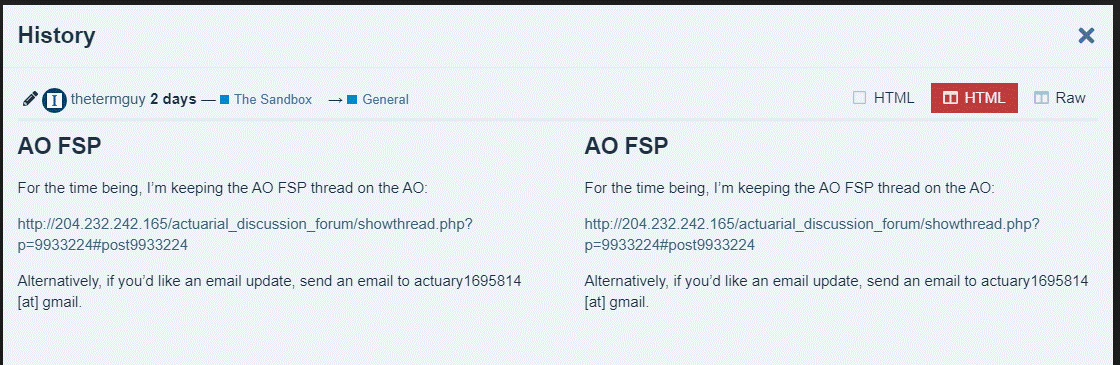Click the pencil edit icon beside thetermguy

point(29,99)
